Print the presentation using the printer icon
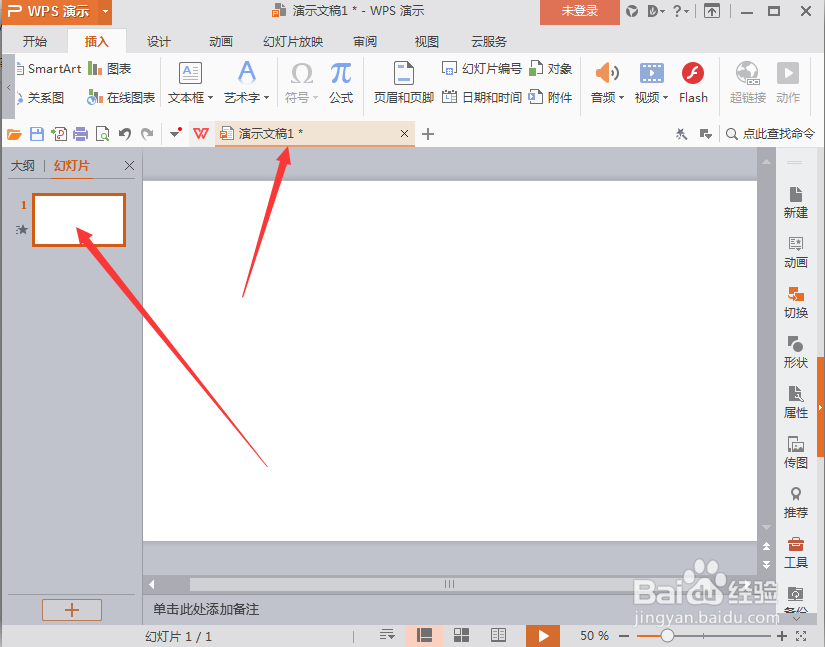Image resolution: width=825 pixels, height=647 pixels. [81, 134]
